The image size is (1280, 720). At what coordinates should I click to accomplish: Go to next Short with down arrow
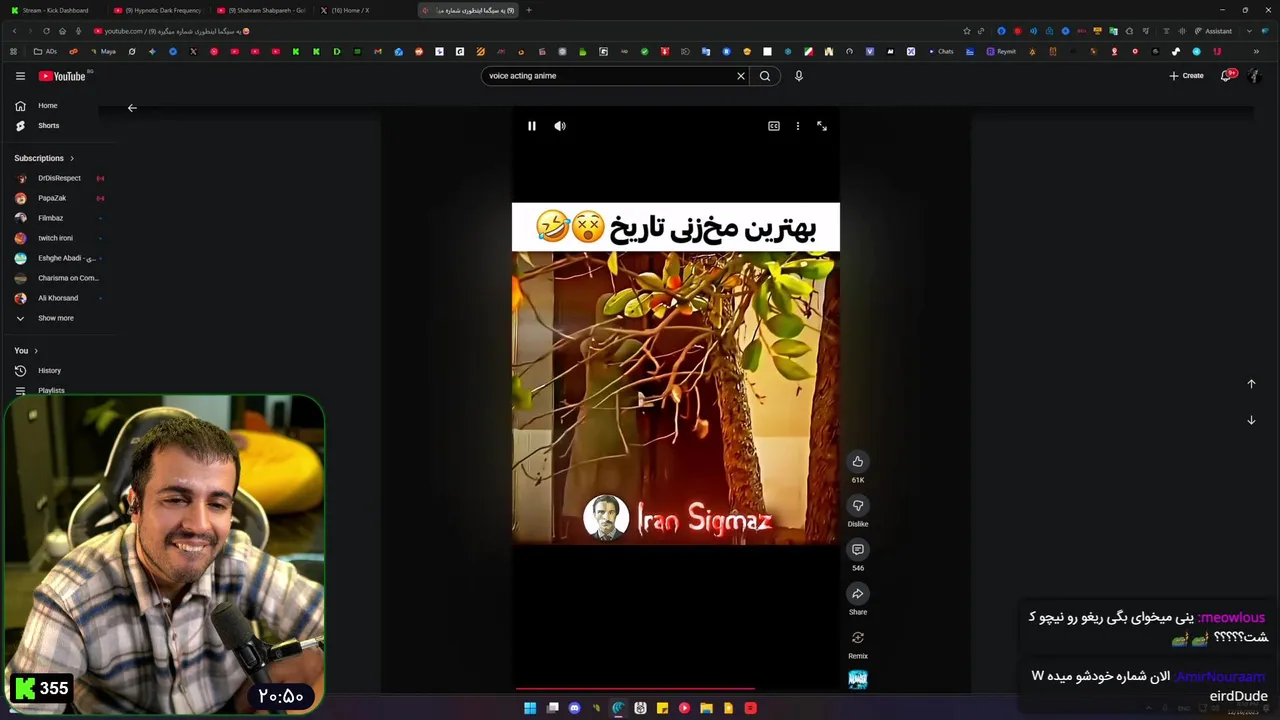(1251, 420)
